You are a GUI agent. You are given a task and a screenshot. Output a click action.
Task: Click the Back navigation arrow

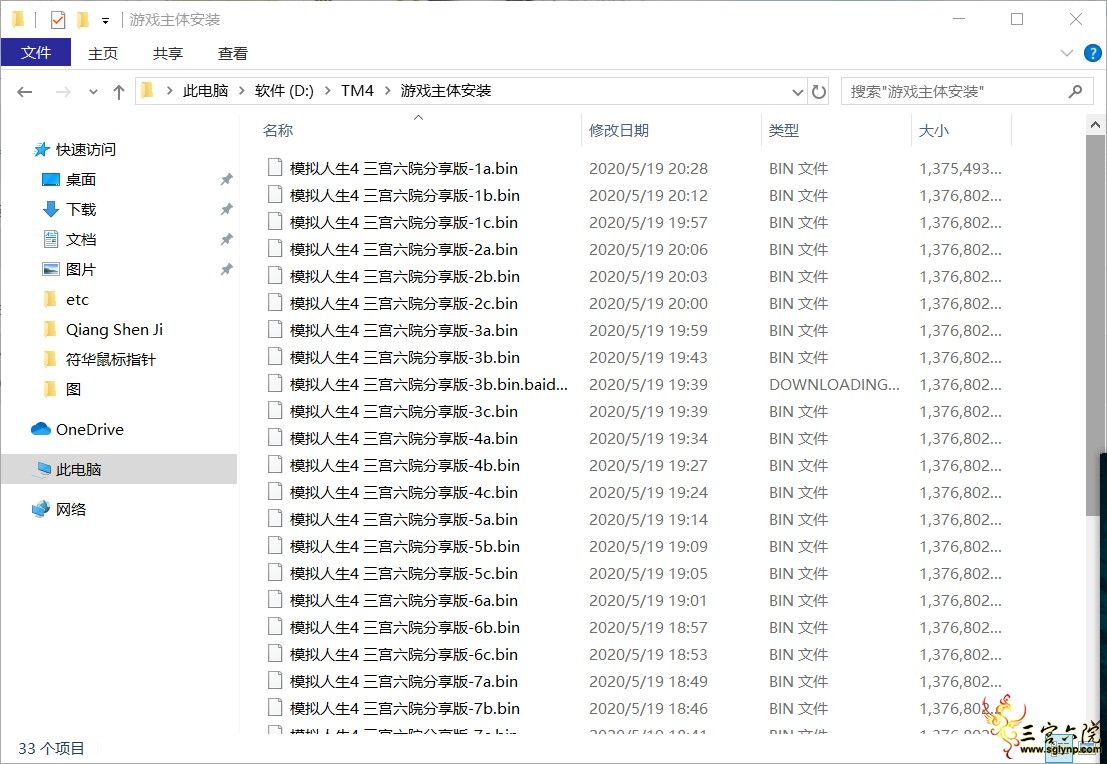coord(25,91)
